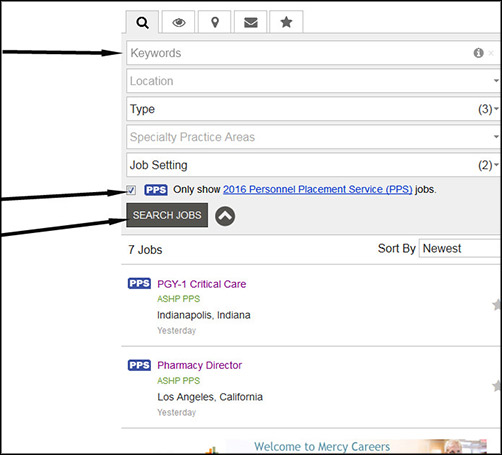The image size is (502, 455).
Task: Uncheck the Only show PPS jobs checkbox
Action: pos(131,190)
